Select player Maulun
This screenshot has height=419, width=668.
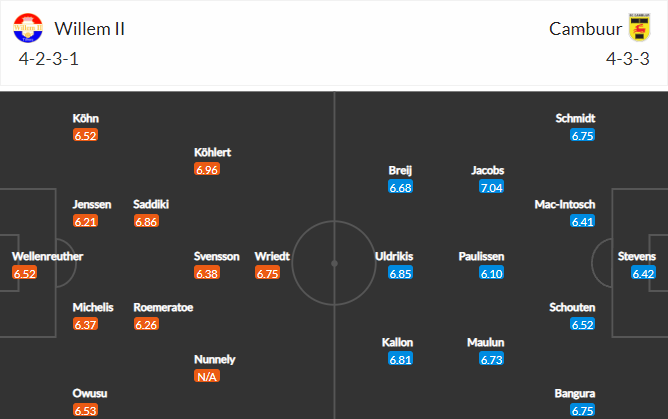pyautogui.click(x=485, y=342)
